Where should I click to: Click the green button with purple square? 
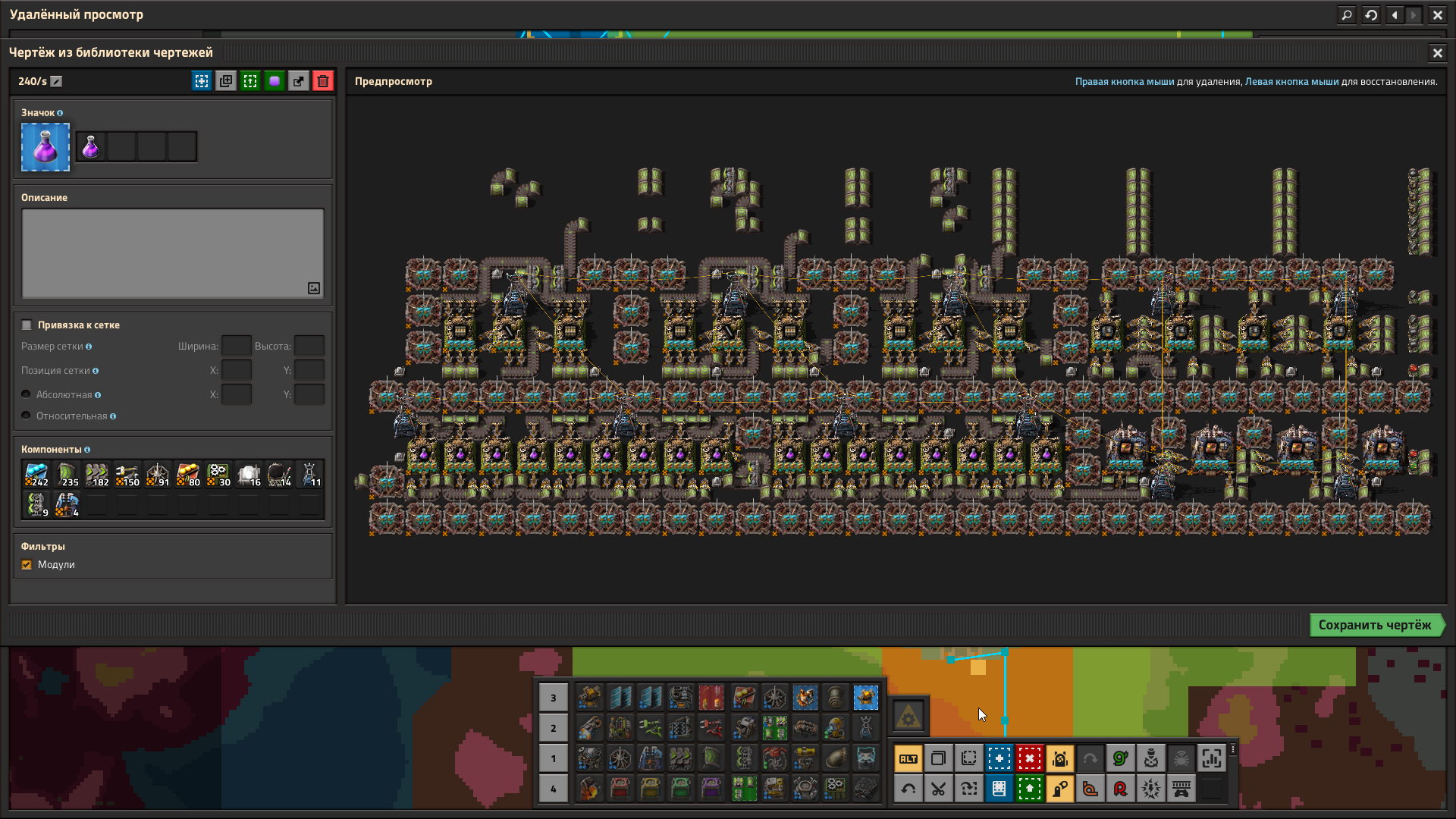point(275,81)
